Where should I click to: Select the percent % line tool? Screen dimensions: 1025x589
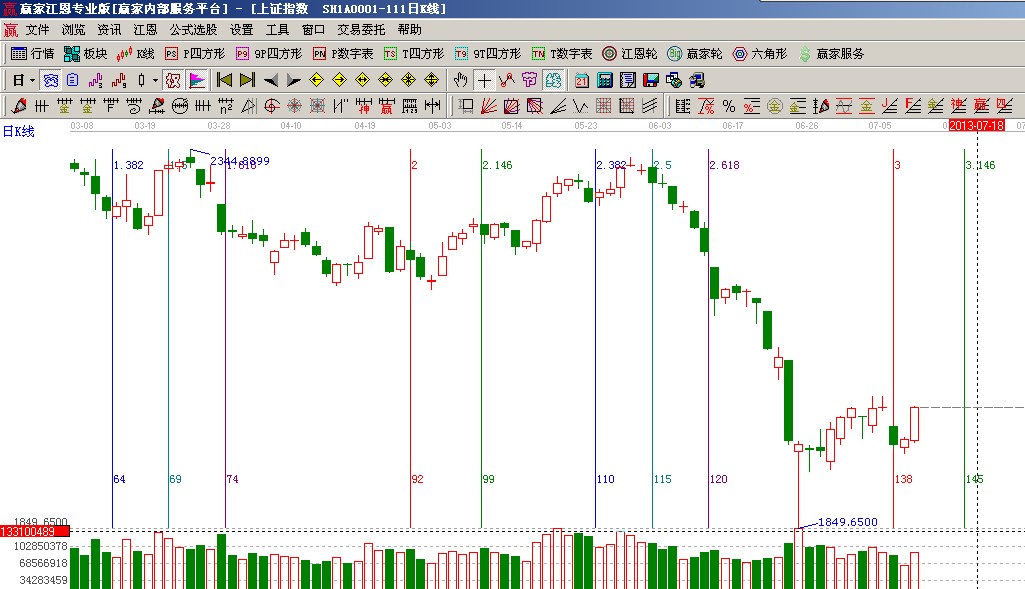728,105
